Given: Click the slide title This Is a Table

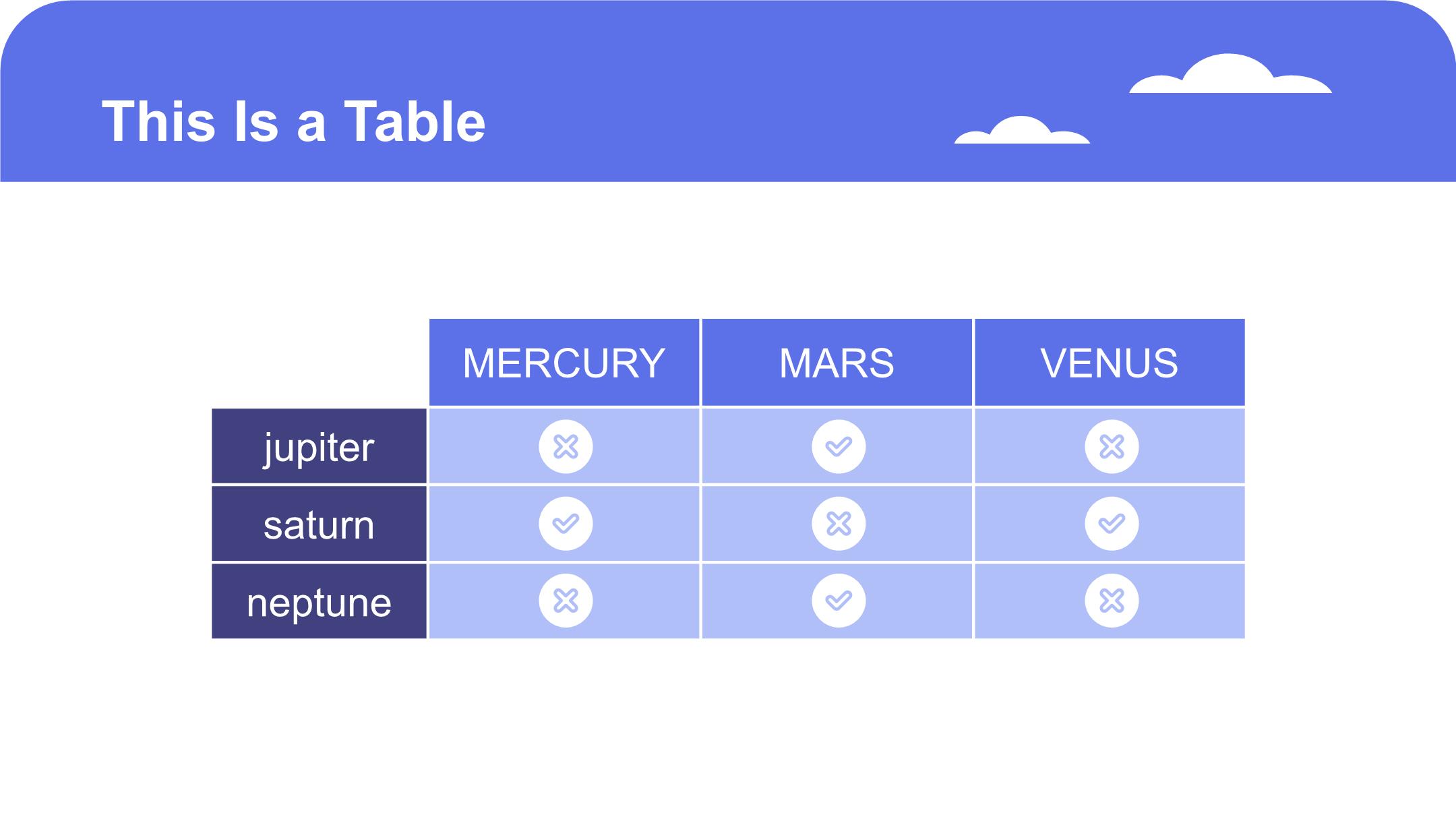Looking at the screenshot, I should (293, 121).
